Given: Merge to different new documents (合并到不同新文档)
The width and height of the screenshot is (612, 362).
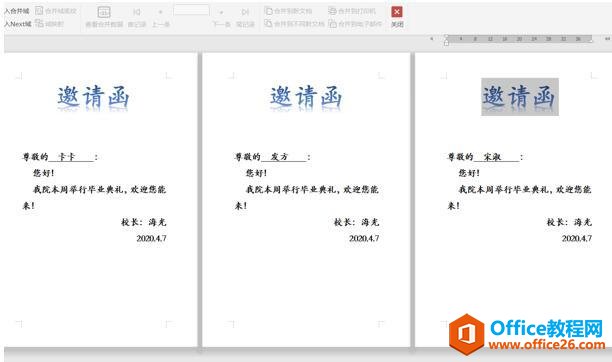Looking at the screenshot, I should (294, 23).
